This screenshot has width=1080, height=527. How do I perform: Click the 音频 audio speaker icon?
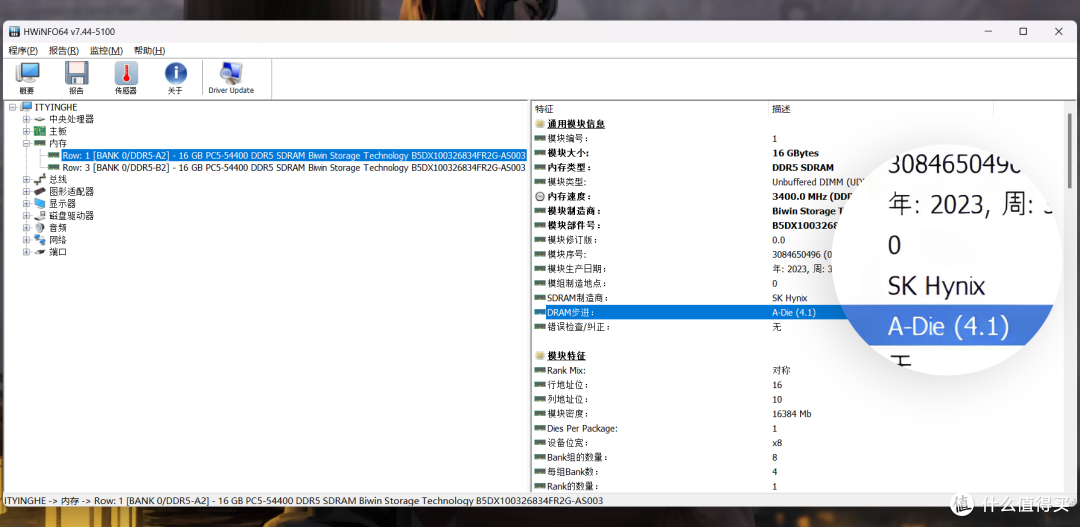pyautogui.click(x=40, y=227)
